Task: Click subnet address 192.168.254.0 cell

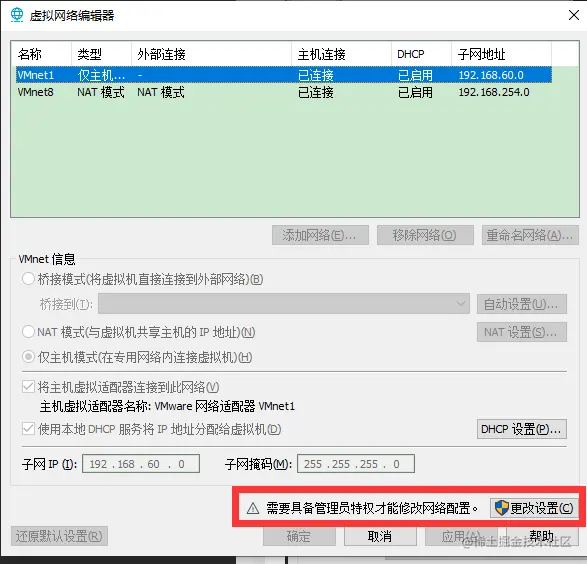Action: tap(494, 92)
